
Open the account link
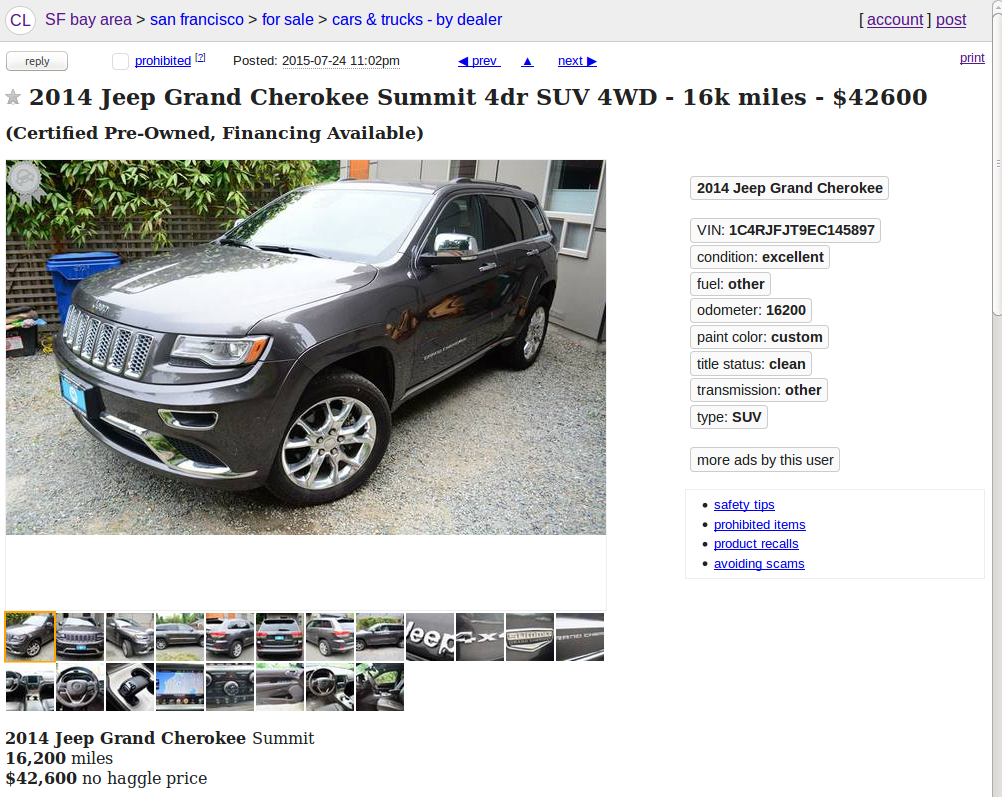895,20
